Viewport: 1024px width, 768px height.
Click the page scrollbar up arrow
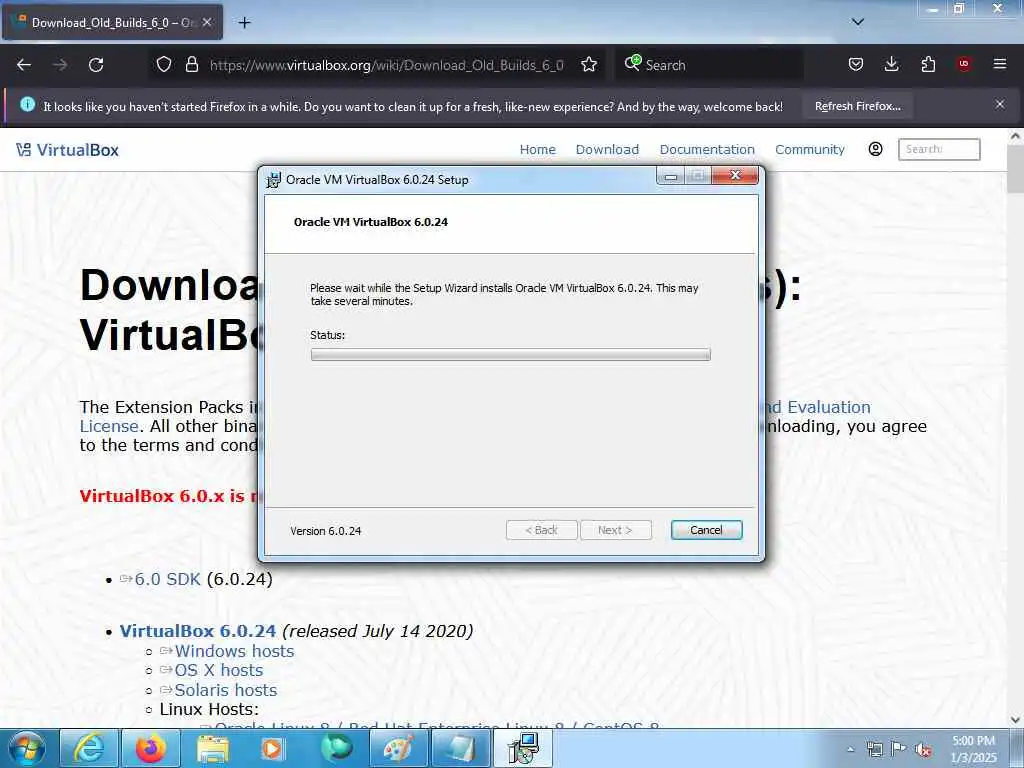click(1015, 136)
